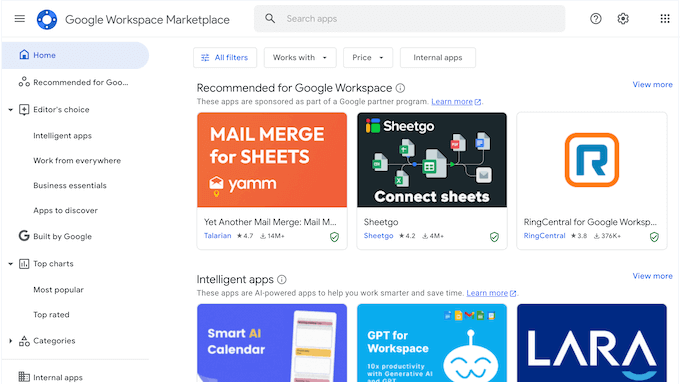The image size is (680, 384).
Task: Open the Mail Merge for Sheets yamm thumbnail
Action: point(272,160)
